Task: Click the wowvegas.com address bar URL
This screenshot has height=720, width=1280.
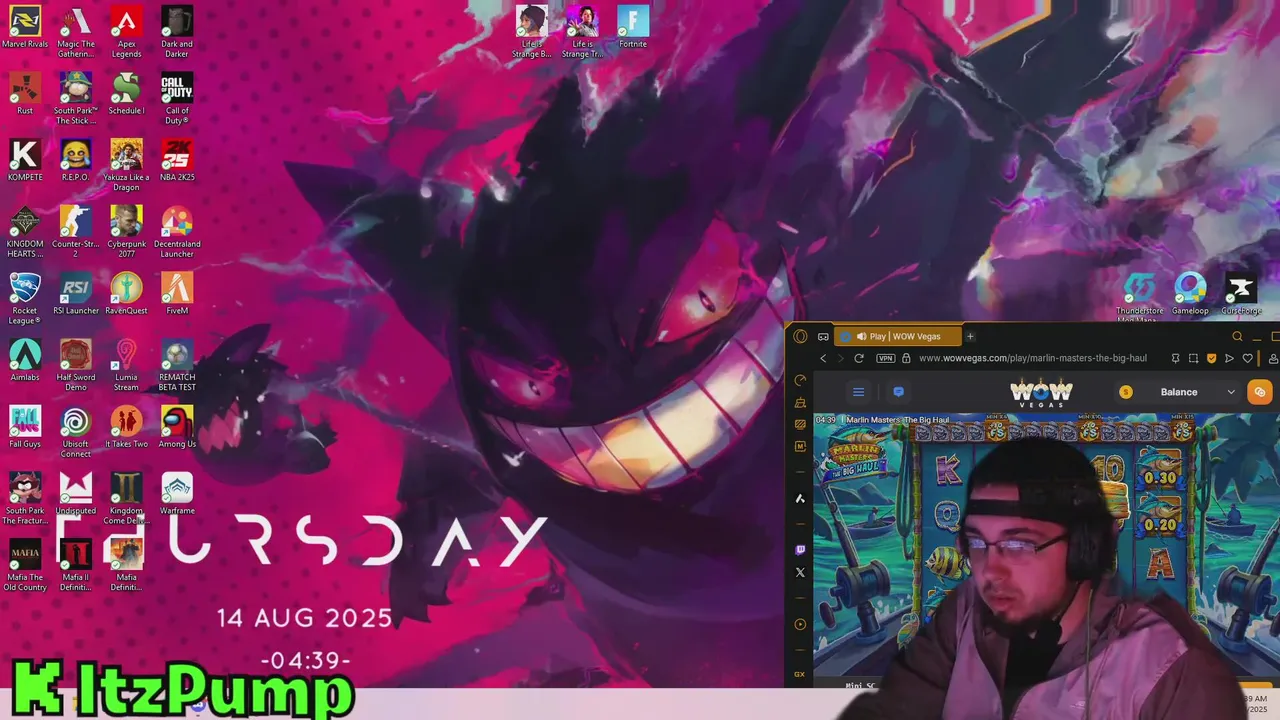Action: pyautogui.click(x=1032, y=358)
